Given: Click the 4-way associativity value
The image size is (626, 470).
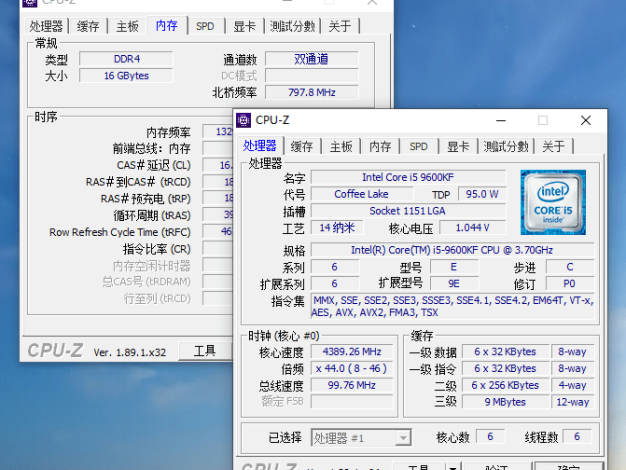Looking at the screenshot, I should (x=573, y=385).
